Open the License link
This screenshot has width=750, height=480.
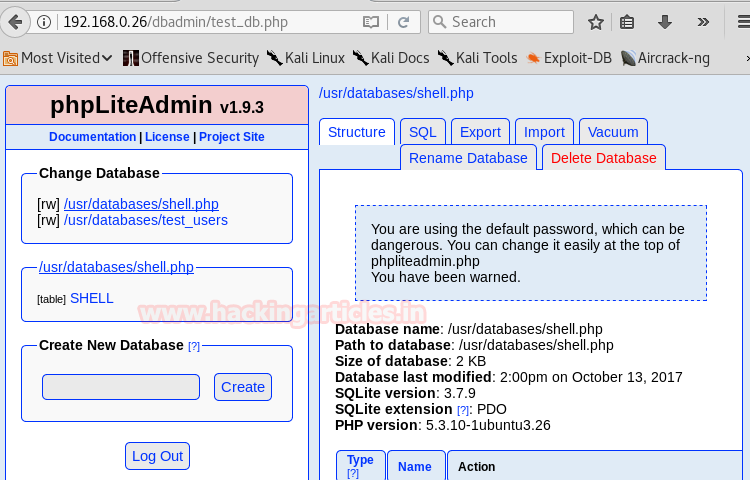pos(167,137)
